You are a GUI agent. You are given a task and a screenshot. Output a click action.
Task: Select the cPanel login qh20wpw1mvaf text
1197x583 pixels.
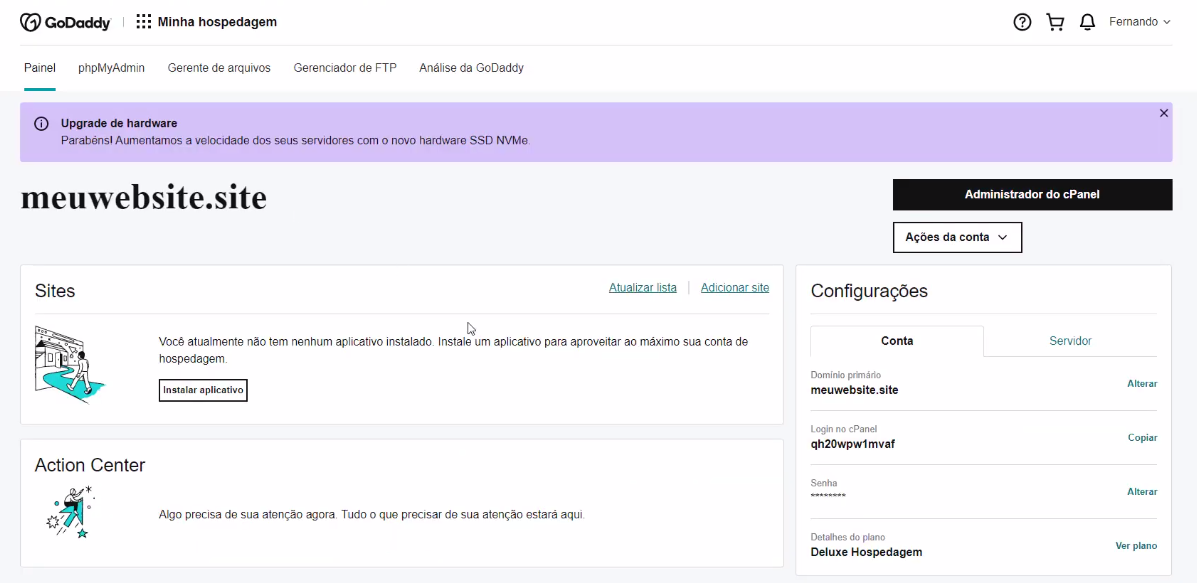click(853, 444)
